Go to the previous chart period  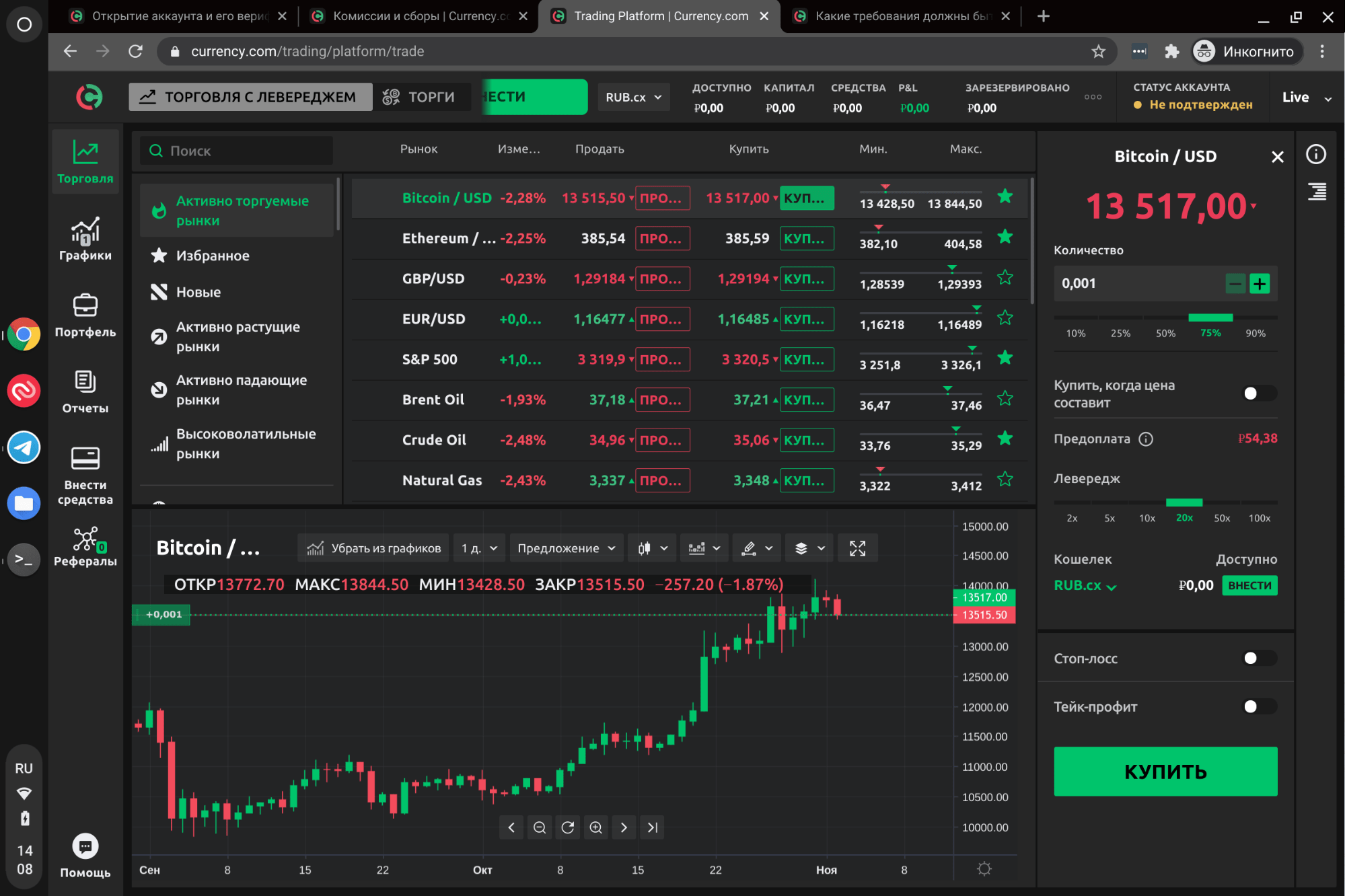pyautogui.click(x=511, y=827)
